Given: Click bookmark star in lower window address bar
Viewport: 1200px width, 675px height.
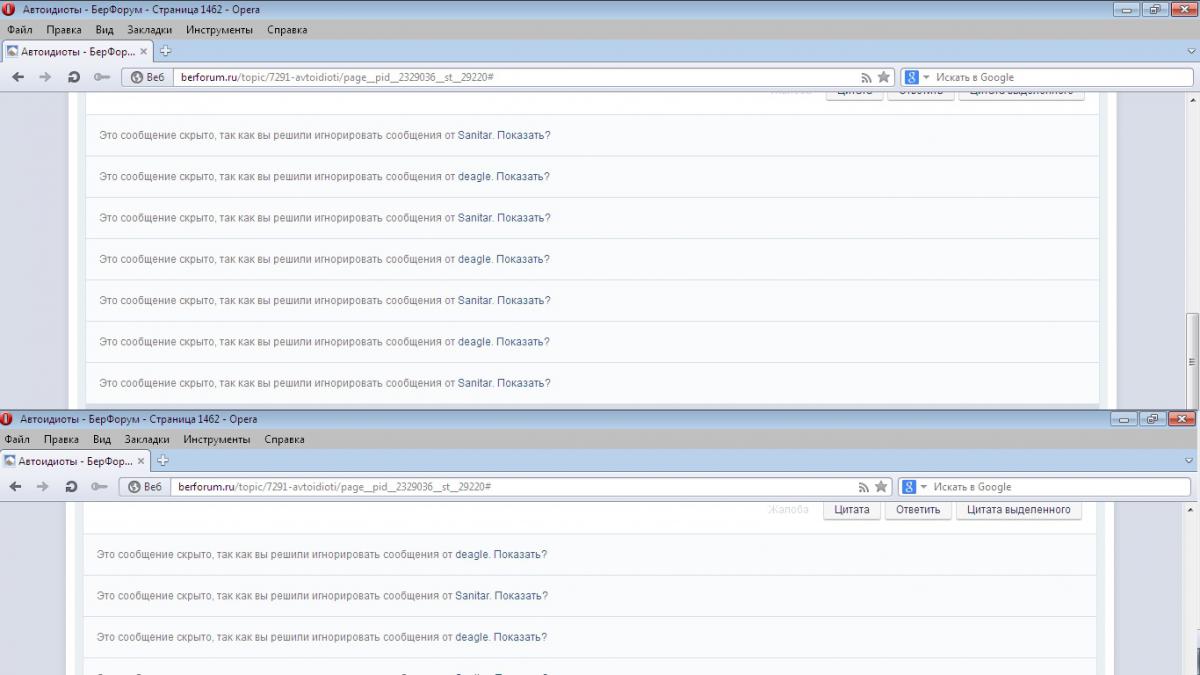Looking at the screenshot, I should click(881, 487).
